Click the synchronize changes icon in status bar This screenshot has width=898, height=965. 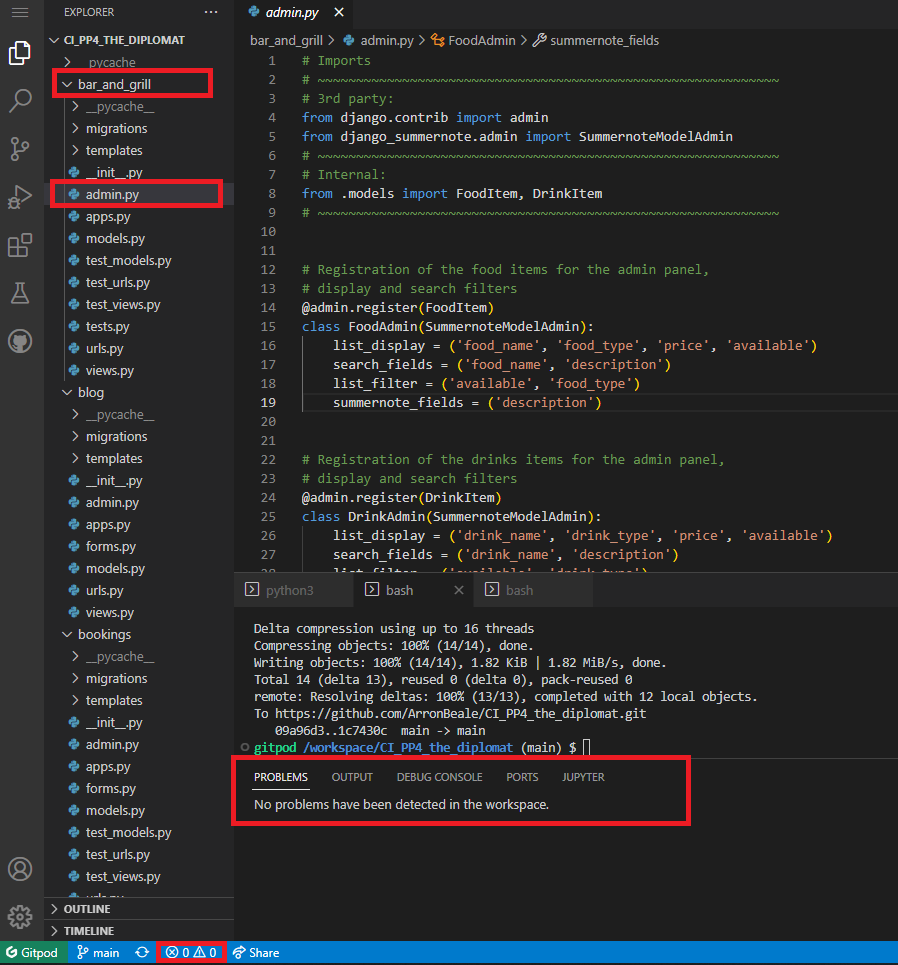tap(142, 953)
